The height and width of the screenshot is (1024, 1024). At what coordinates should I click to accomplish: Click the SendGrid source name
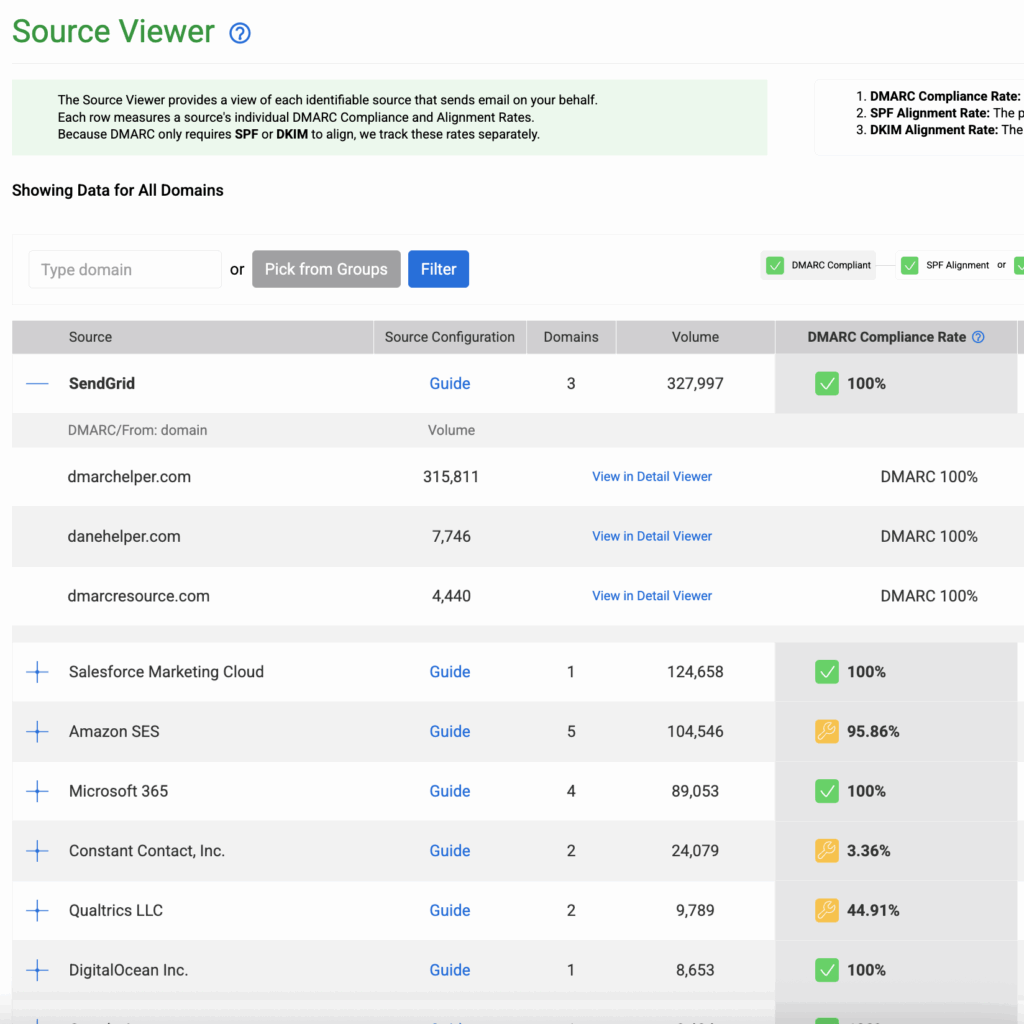pyautogui.click(x=102, y=383)
